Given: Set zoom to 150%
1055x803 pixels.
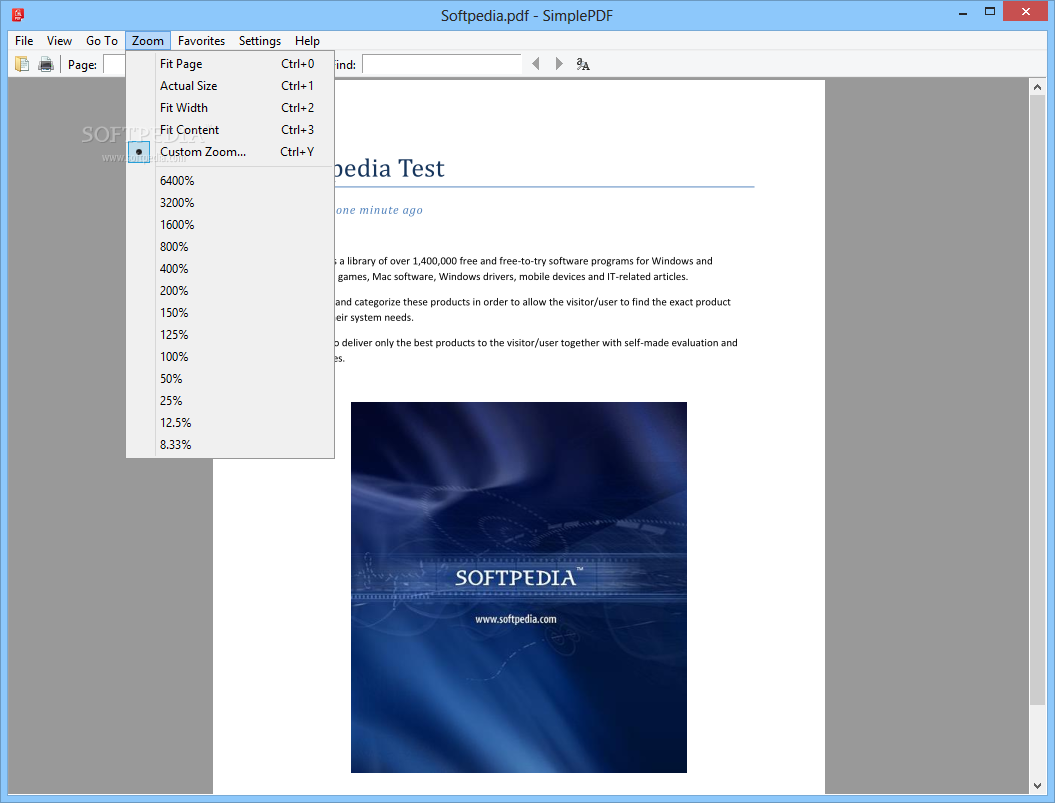Looking at the screenshot, I should tap(229, 313).
